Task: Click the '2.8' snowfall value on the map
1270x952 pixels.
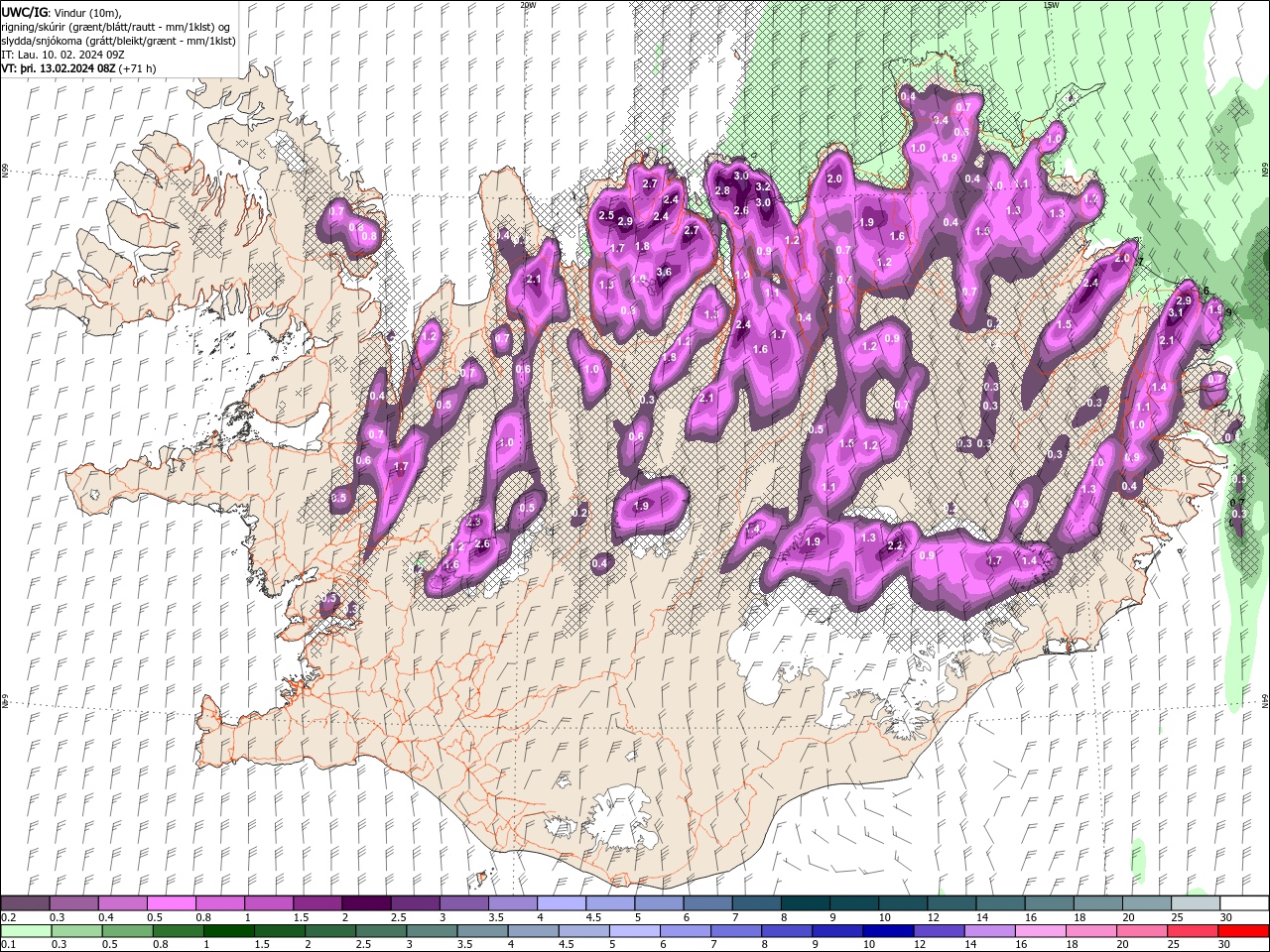Action: click(722, 190)
